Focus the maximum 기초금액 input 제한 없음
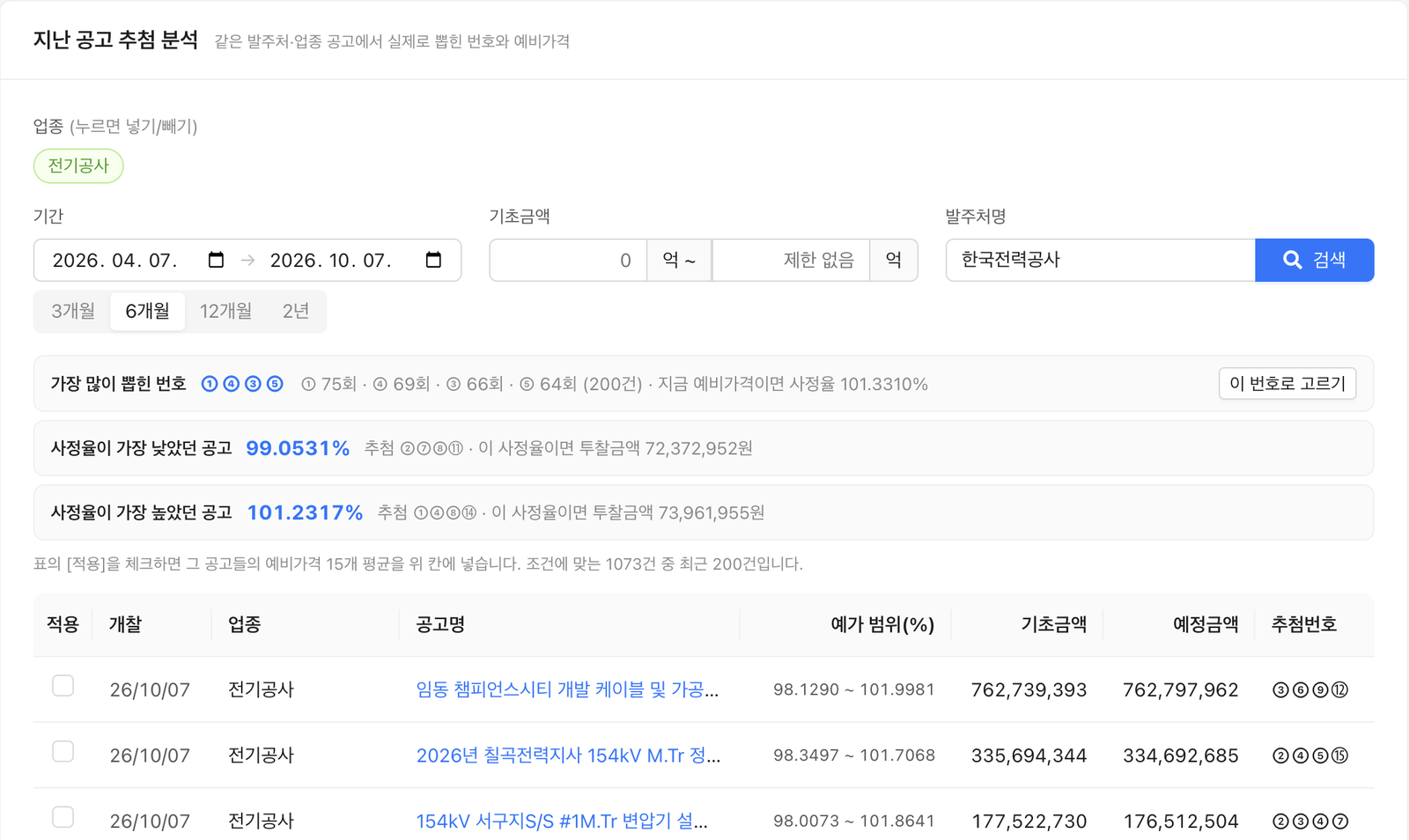 coord(791,260)
